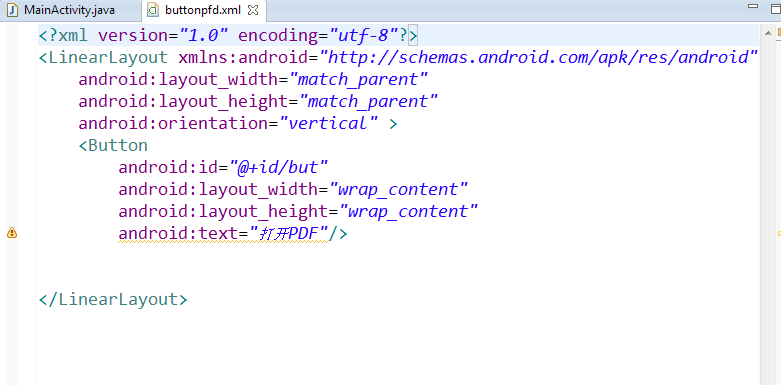781x385 pixels.
Task: Click the android:text "打开PDF" value
Action: pyautogui.click(x=289, y=233)
